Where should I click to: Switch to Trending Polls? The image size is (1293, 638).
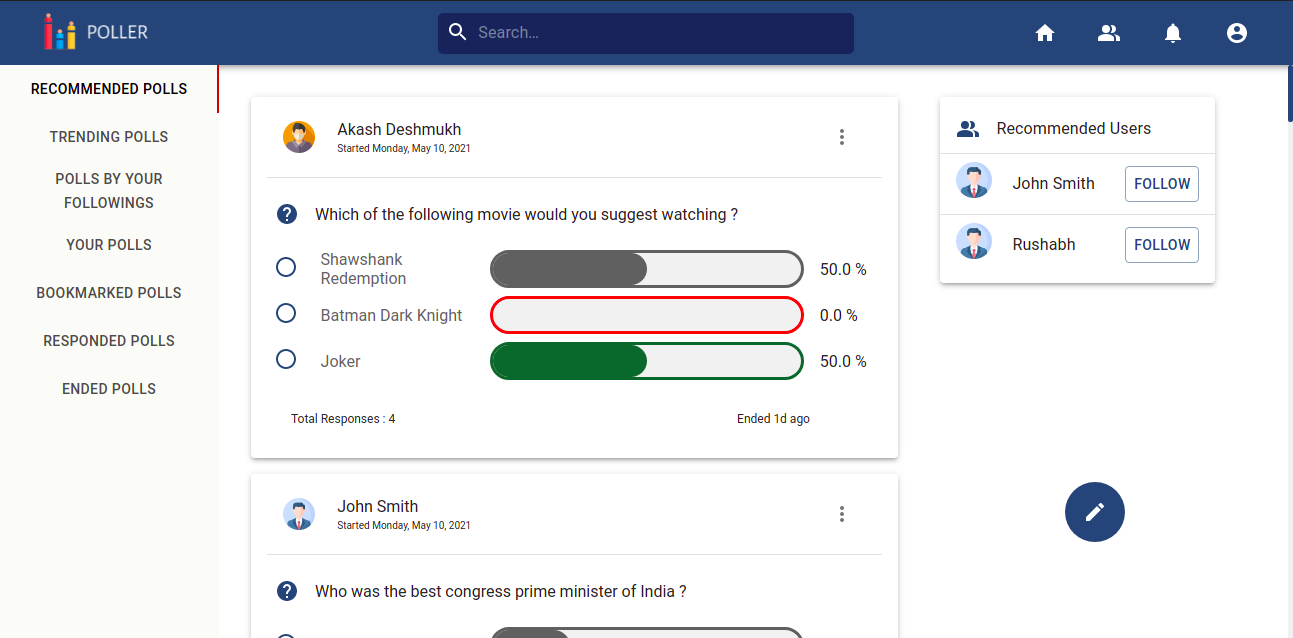(x=109, y=137)
